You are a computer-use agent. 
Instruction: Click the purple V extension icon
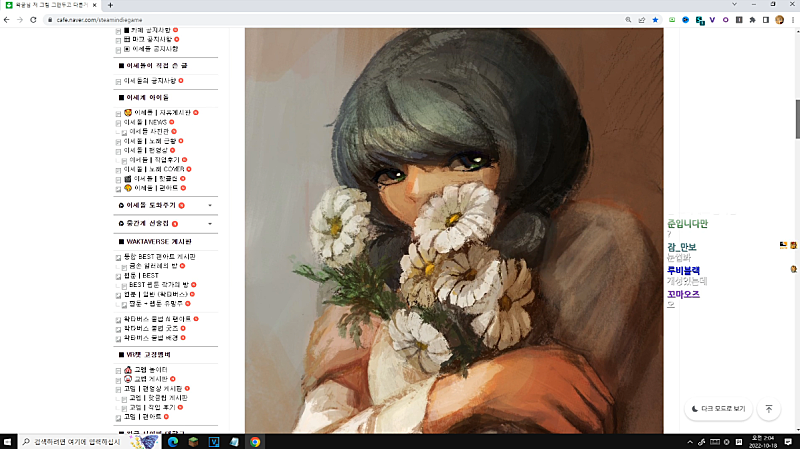(712, 20)
